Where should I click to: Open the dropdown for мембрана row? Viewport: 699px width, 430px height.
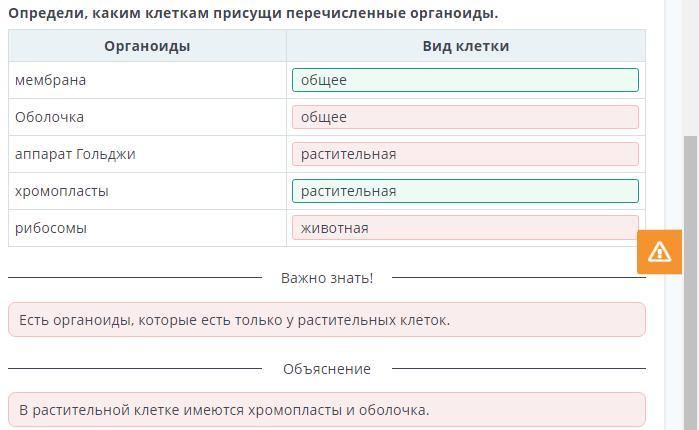tap(465, 80)
